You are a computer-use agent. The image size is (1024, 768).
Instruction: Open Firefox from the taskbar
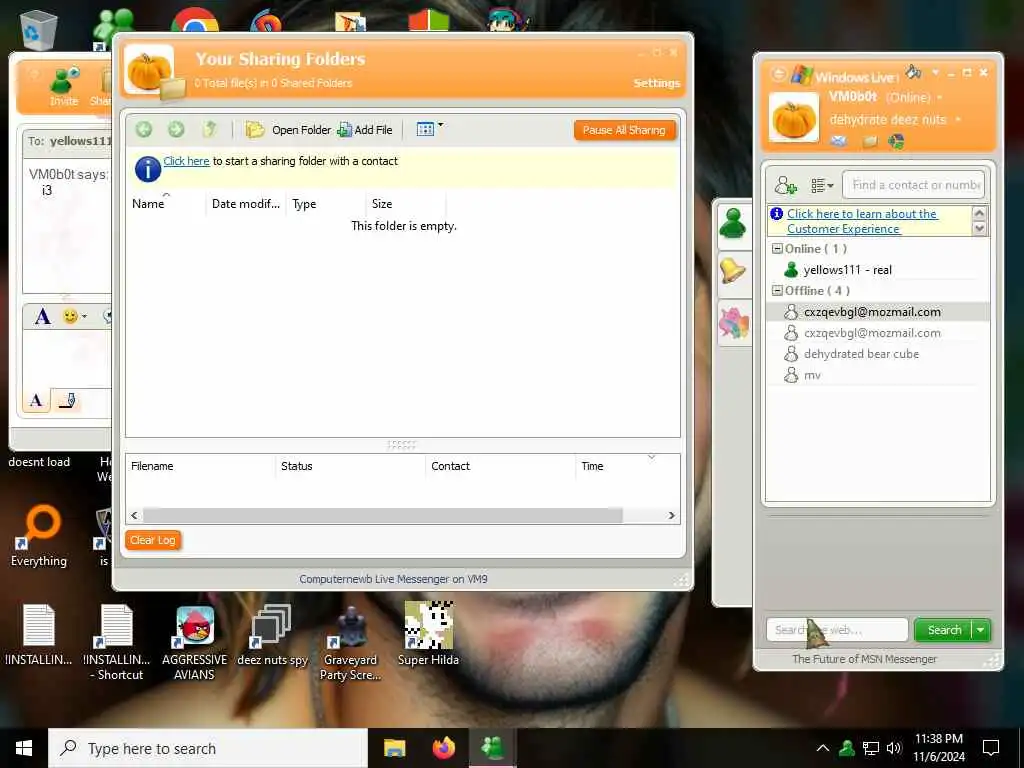coord(443,748)
